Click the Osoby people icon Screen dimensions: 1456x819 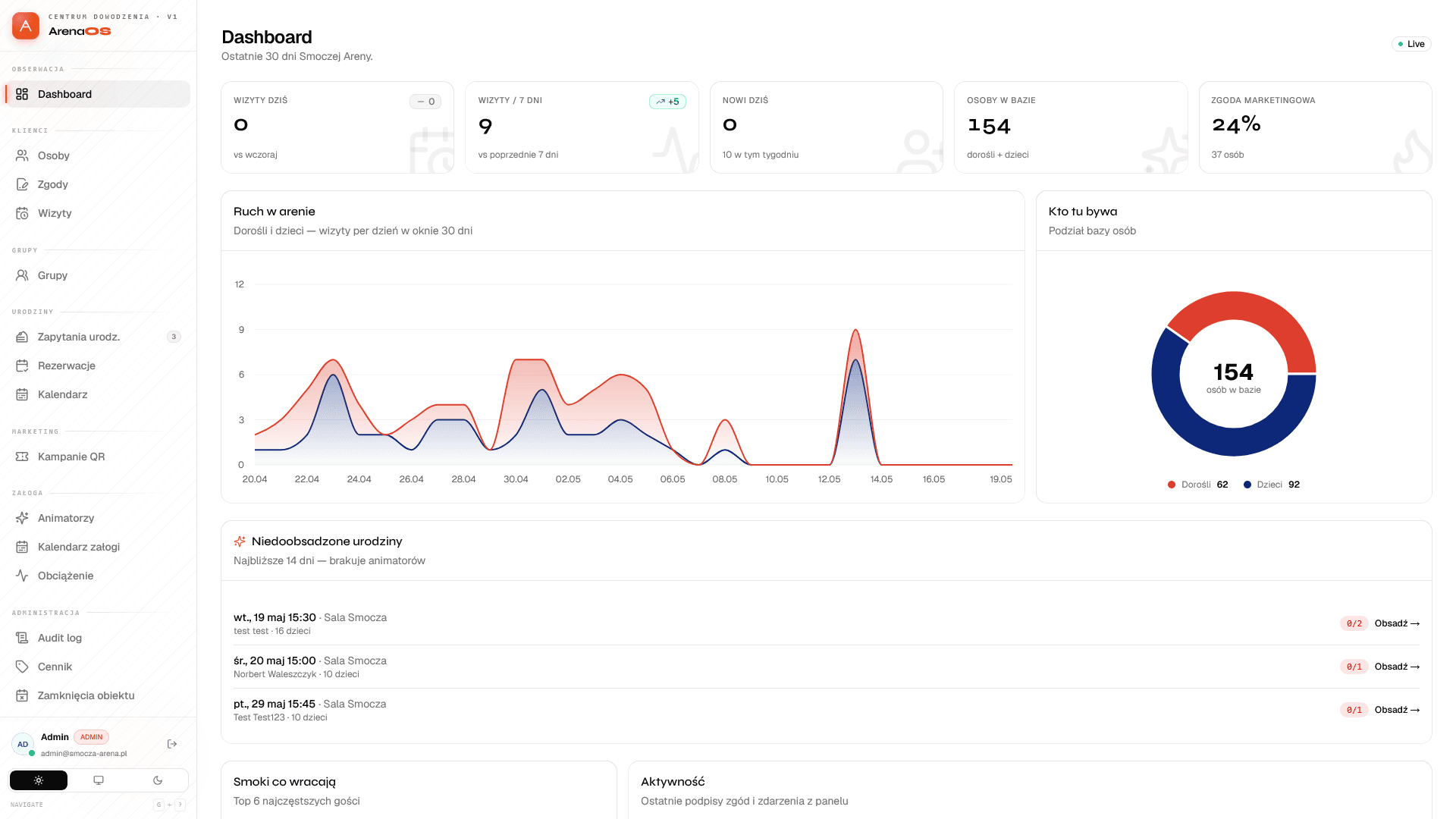pos(22,155)
